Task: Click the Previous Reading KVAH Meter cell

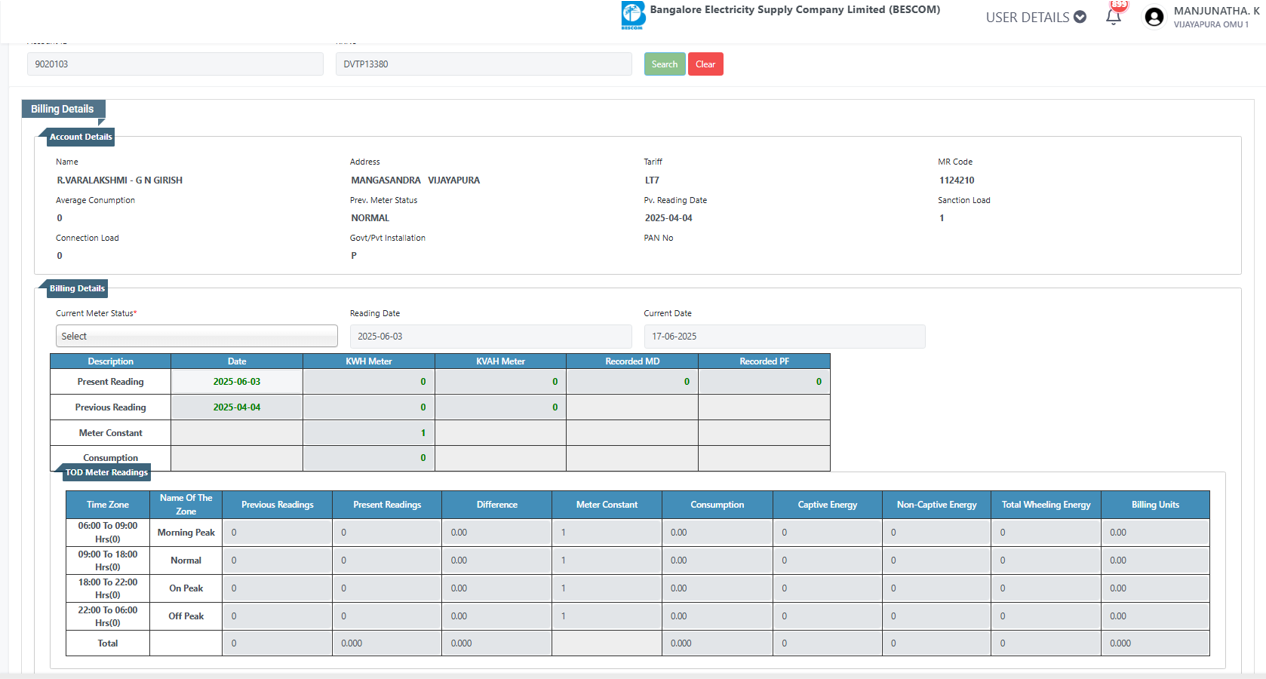Action: click(501, 407)
